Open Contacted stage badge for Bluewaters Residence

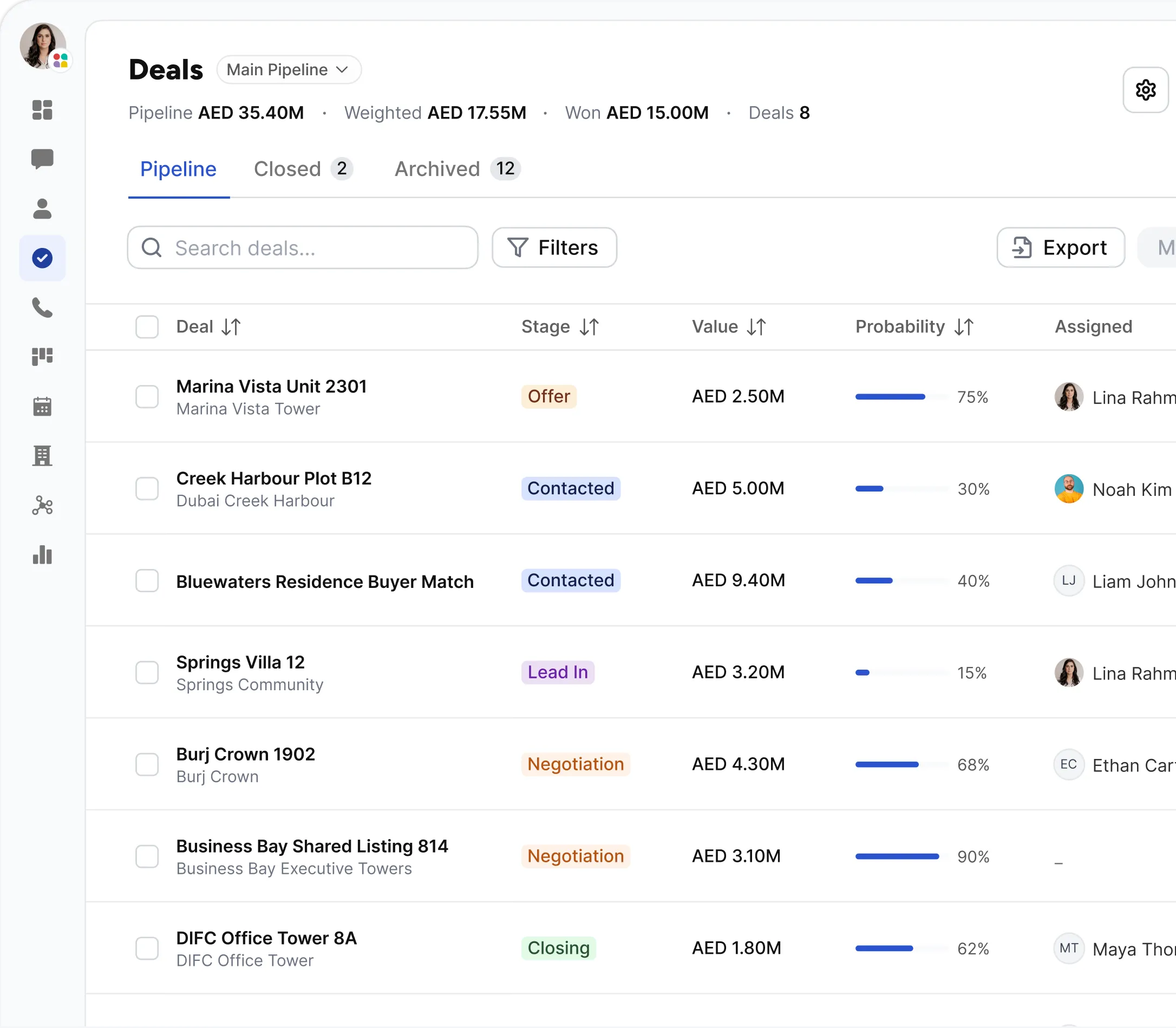coord(571,580)
